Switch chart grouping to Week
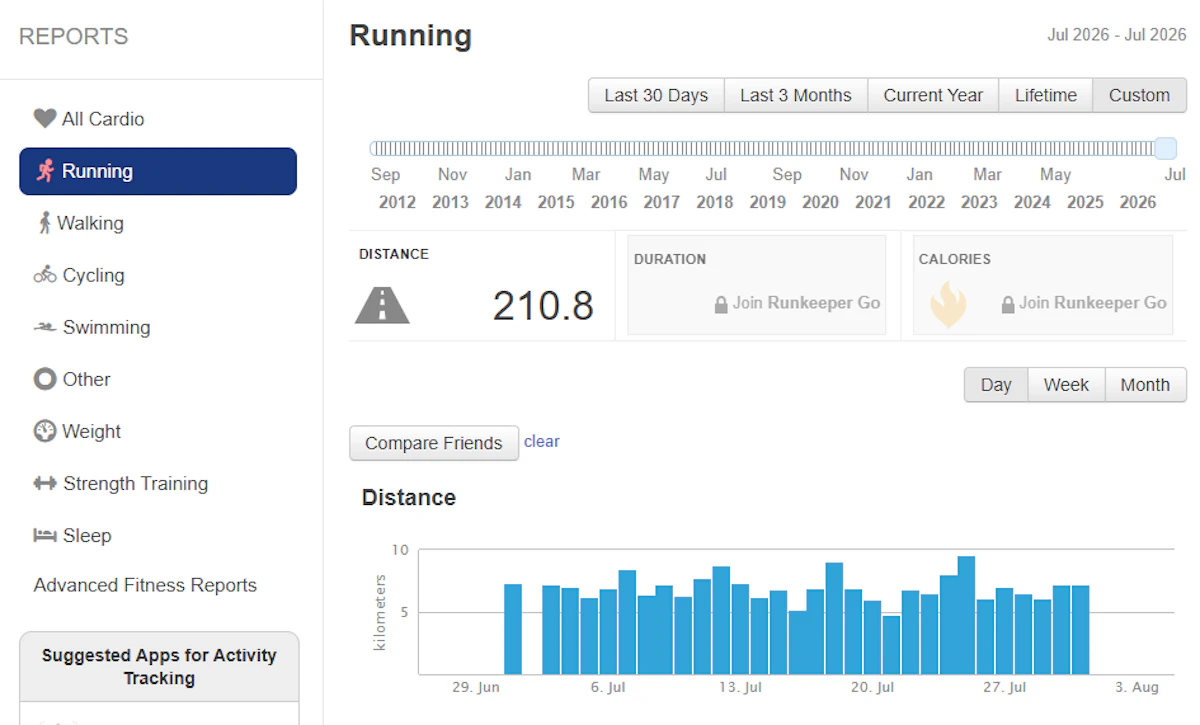Screen dimensions: 1200x725 click(1066, 385)
